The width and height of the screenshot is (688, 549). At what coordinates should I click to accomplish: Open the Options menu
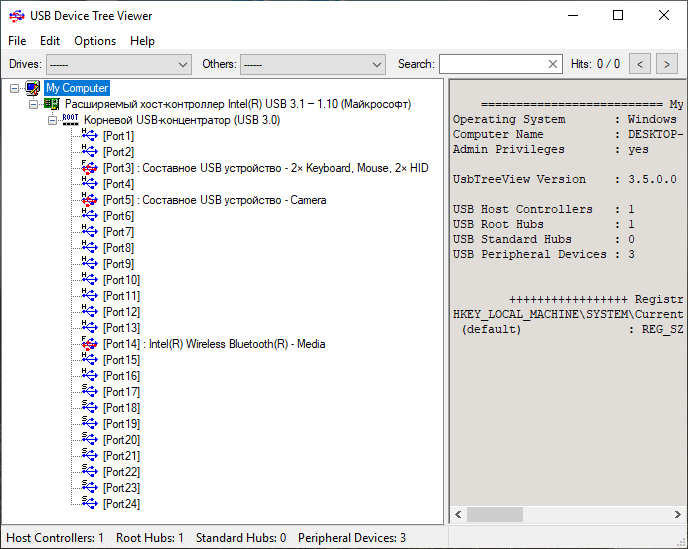pyautogui.click(x=95, y=41)
